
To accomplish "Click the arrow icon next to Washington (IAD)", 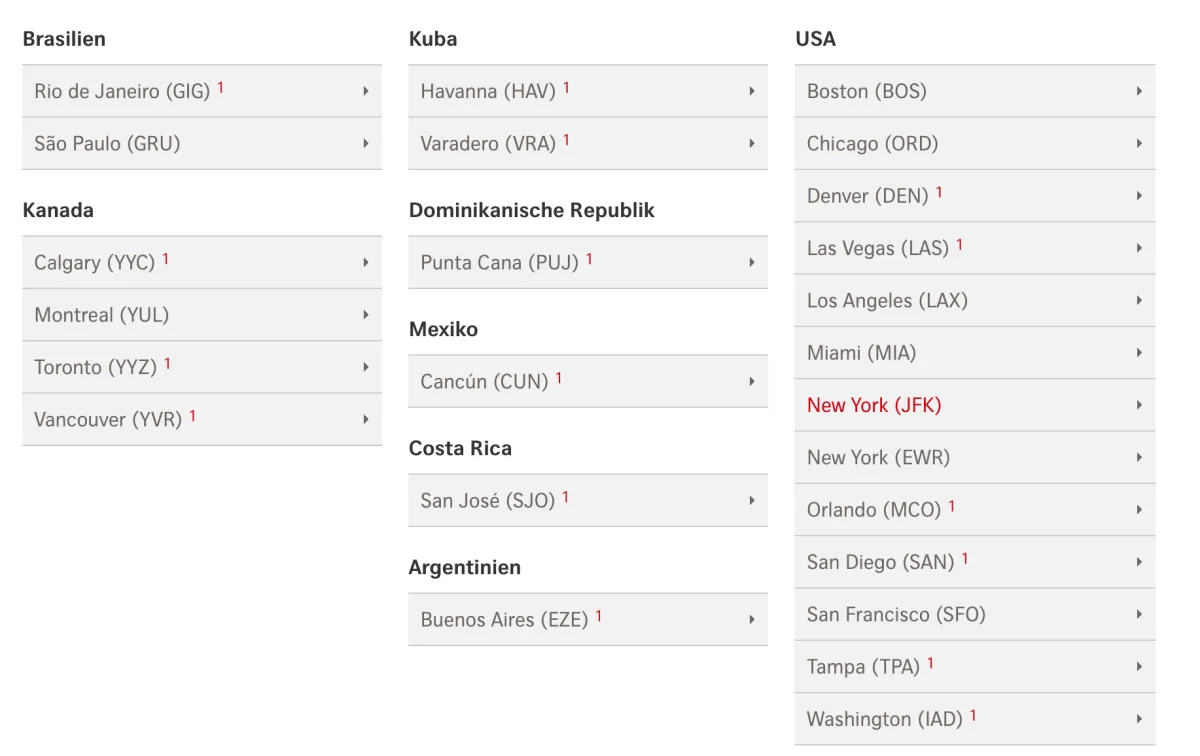I will (x=1139, y=719).
